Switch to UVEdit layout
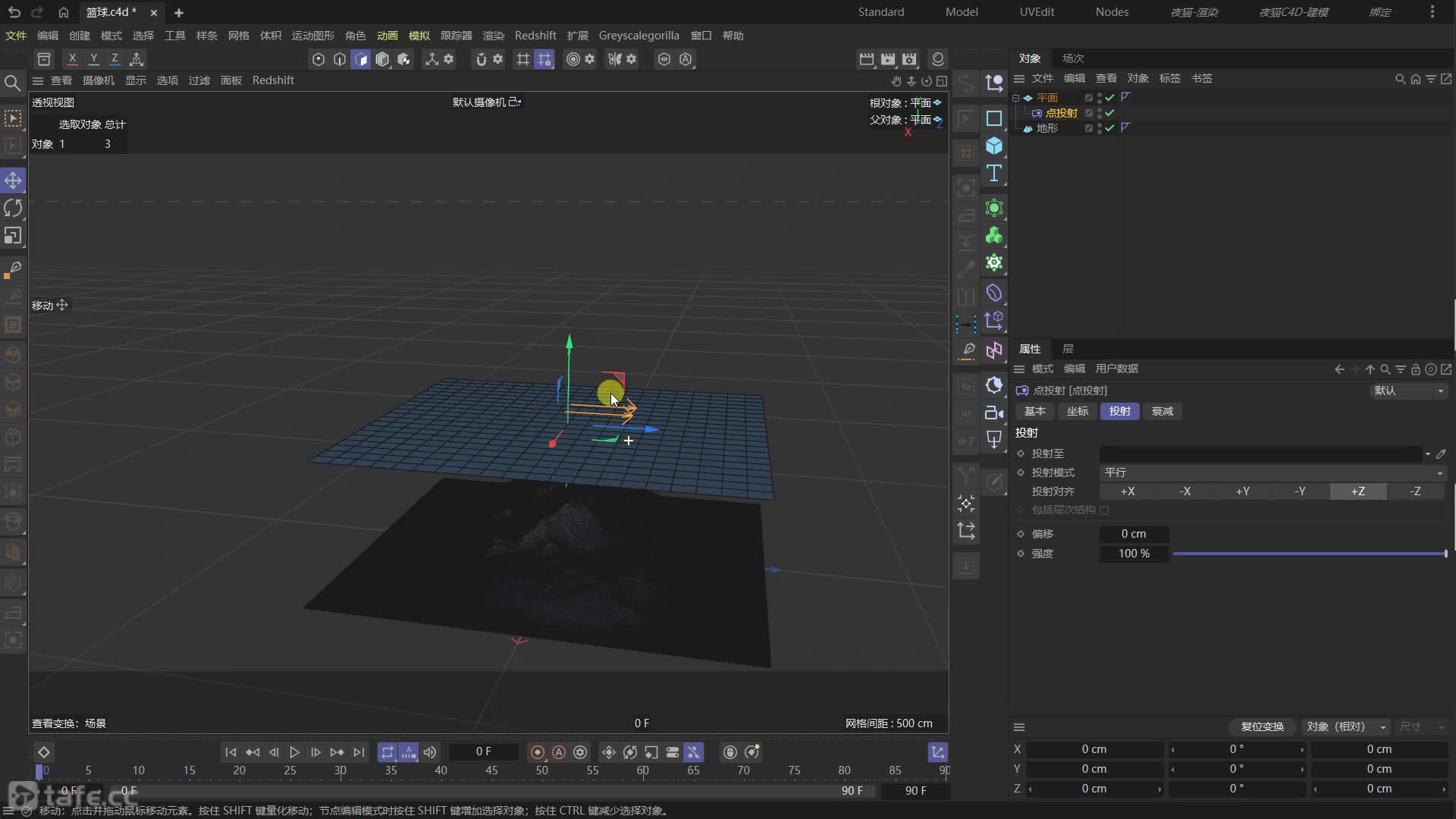 click(x=1037, y=12)
